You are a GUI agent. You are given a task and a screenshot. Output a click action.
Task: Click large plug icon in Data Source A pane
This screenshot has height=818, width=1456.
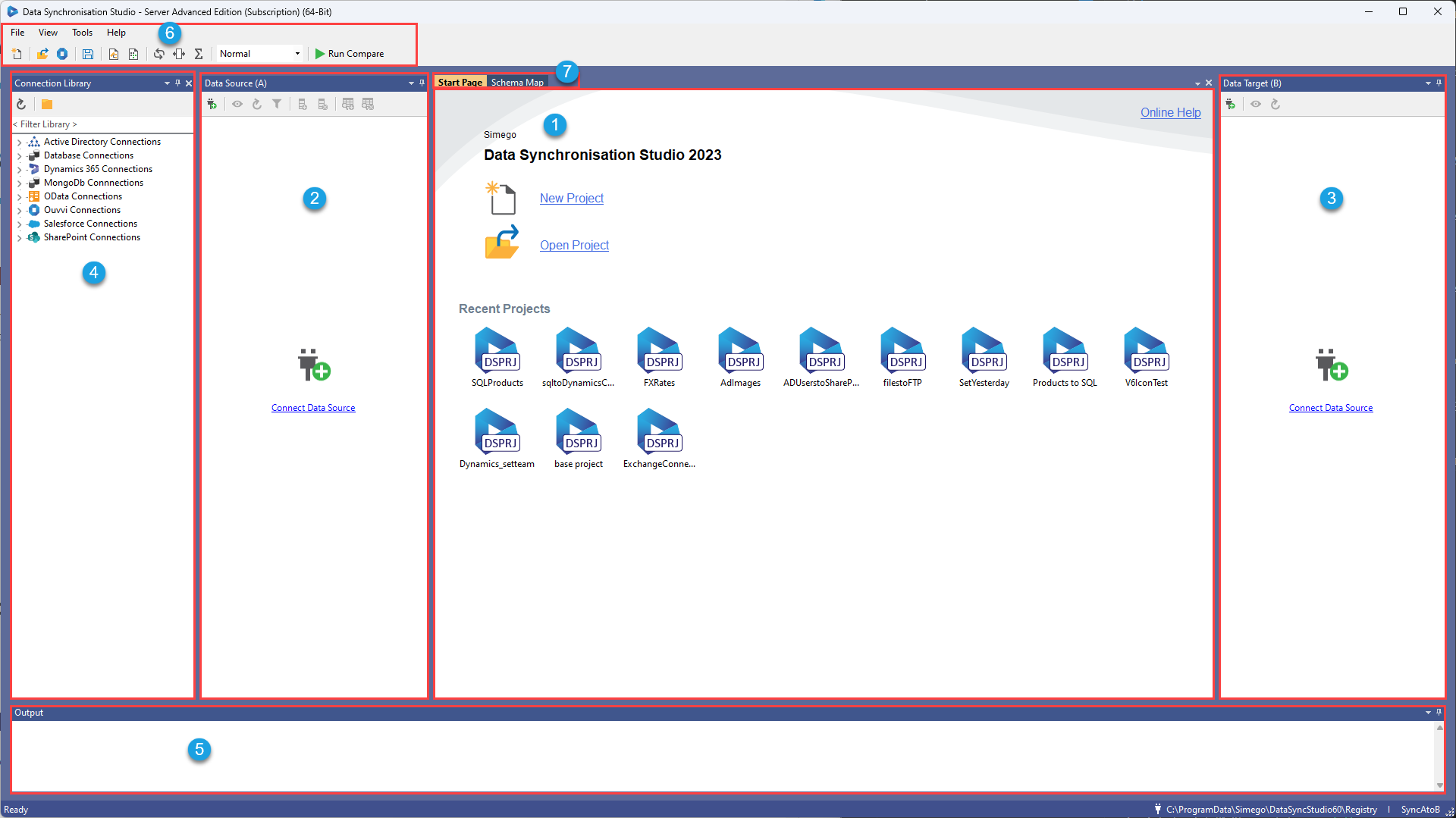[314, 365]
